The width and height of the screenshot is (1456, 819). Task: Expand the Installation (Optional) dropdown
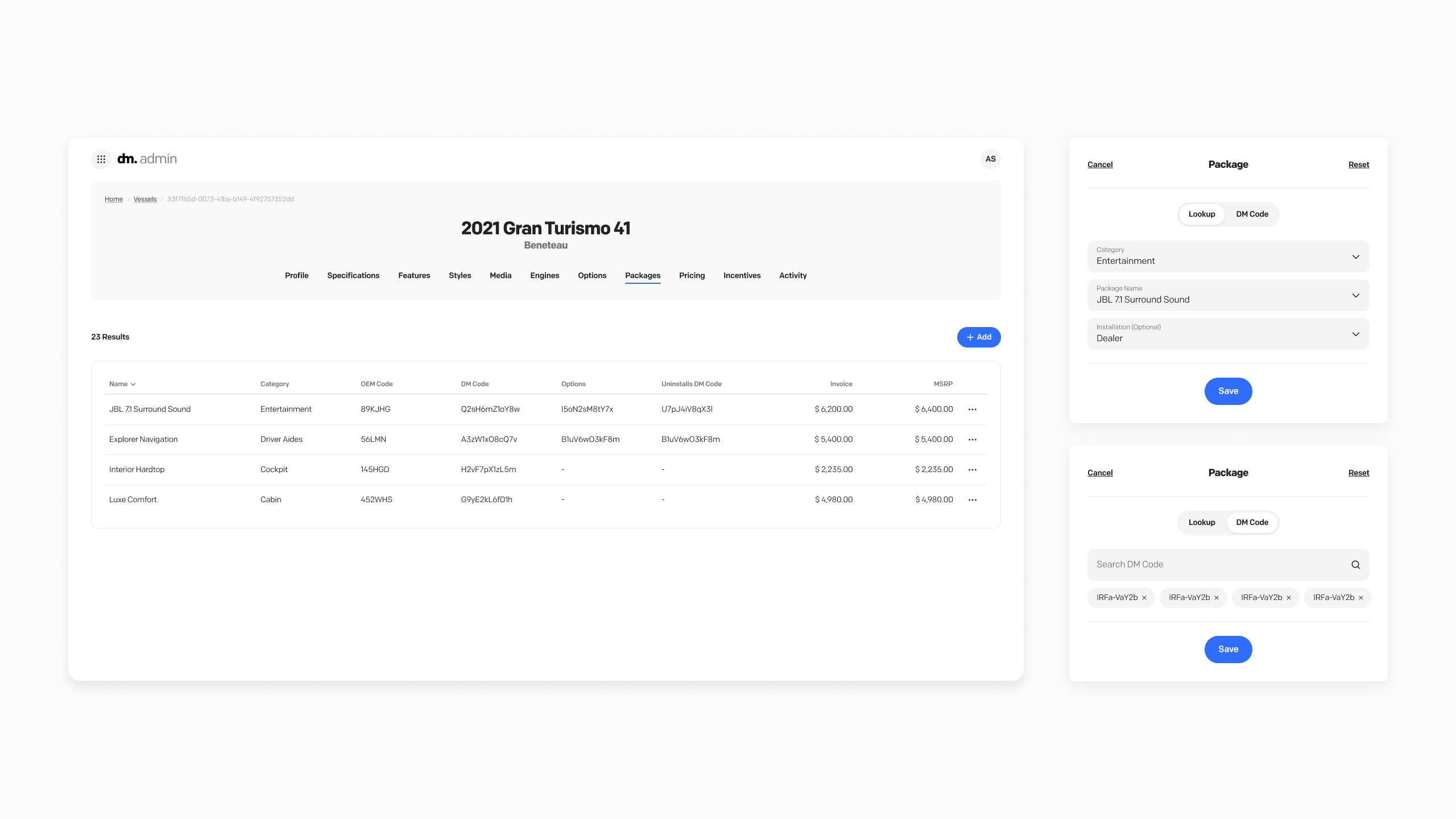pyautogui.click(x=1228, y=334)
